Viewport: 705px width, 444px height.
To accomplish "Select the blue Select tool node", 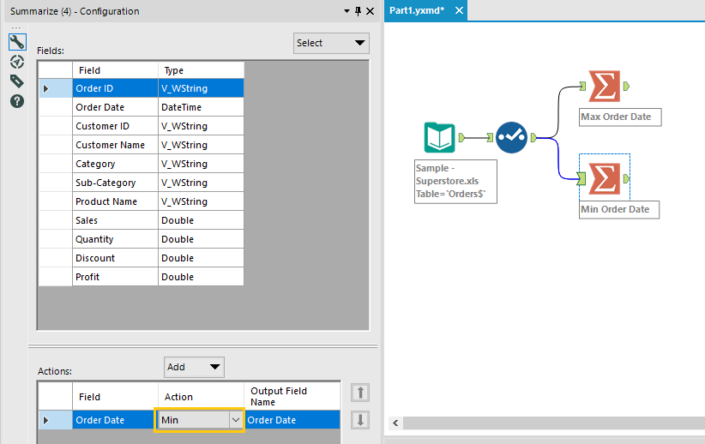I will 511,138.
